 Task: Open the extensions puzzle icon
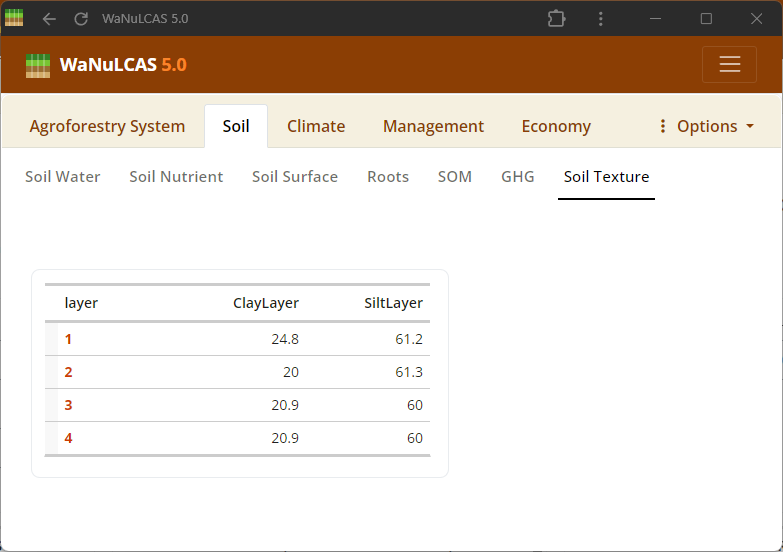click(556, 19)
